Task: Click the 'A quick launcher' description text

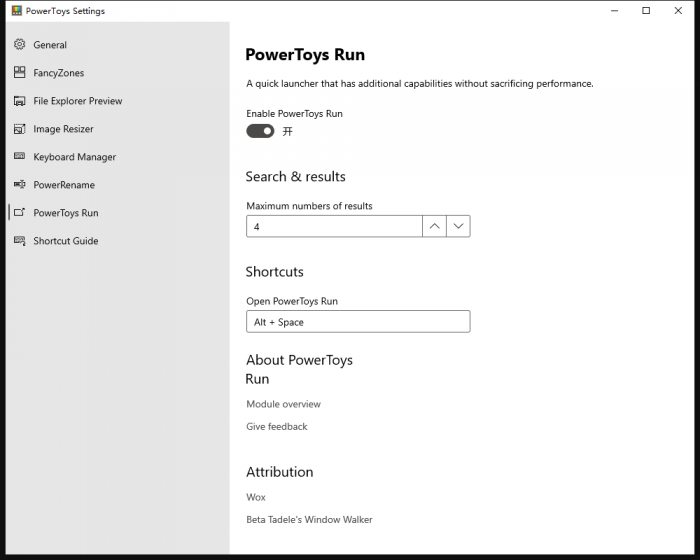Action: (x=420, y=84)
